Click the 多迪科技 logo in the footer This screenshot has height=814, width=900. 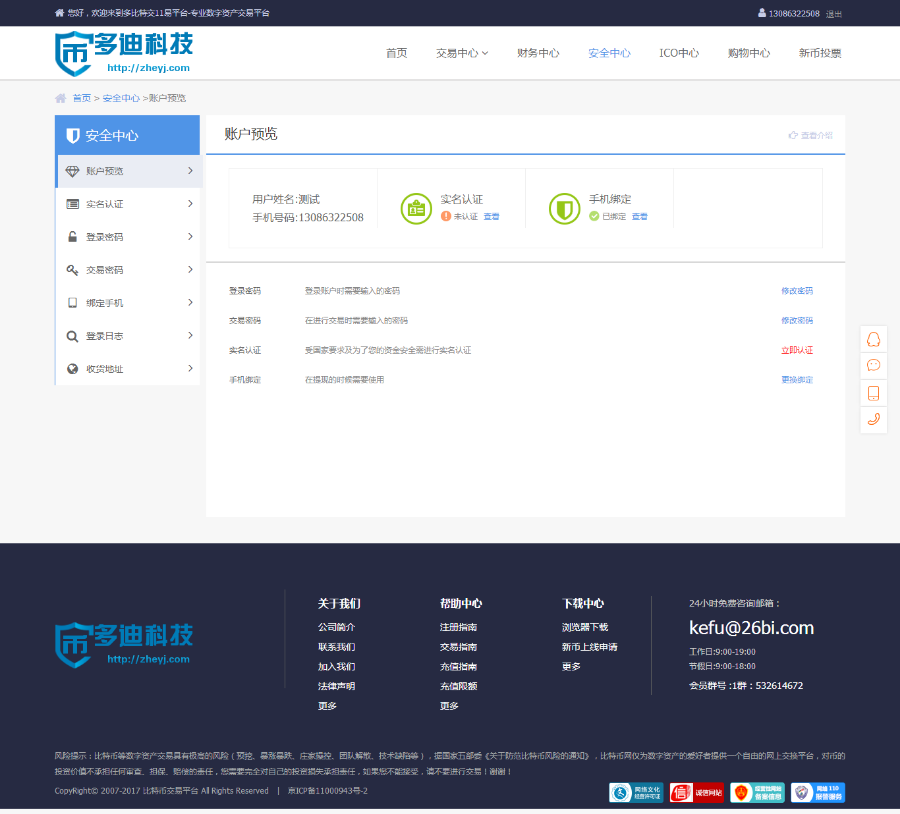(x=124, y=645)
